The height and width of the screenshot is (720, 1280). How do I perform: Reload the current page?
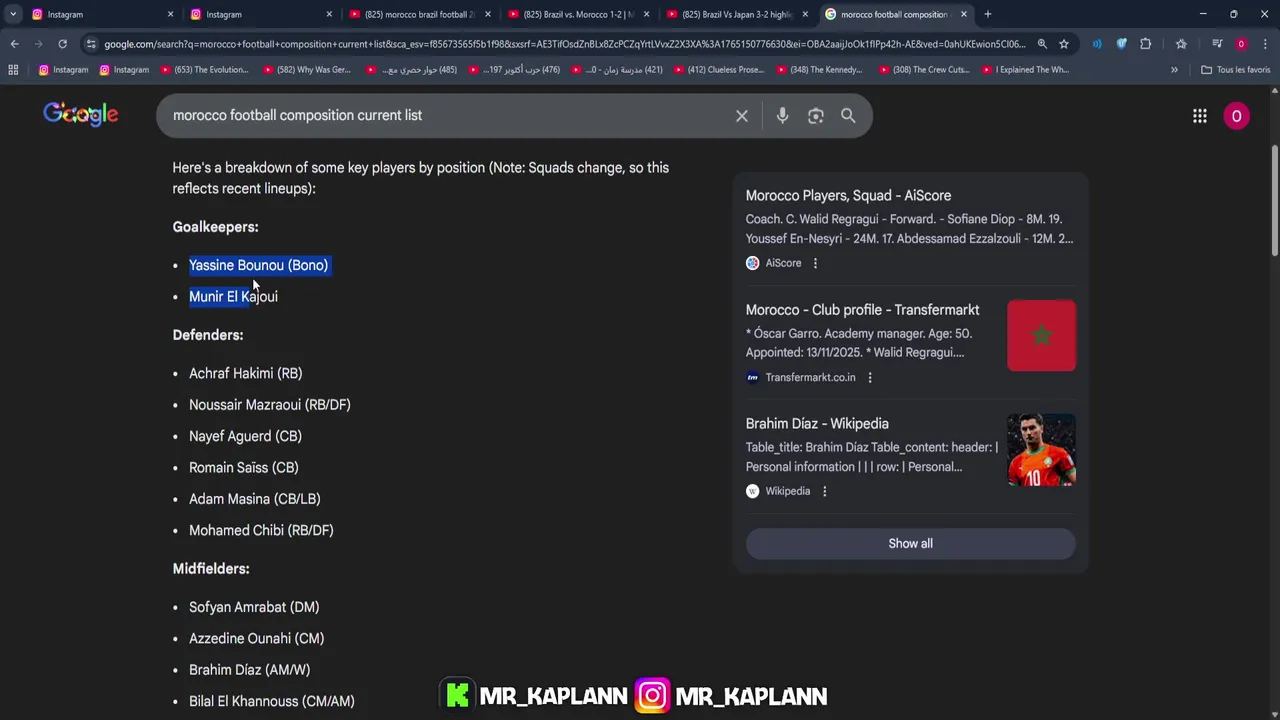[62, 44]
